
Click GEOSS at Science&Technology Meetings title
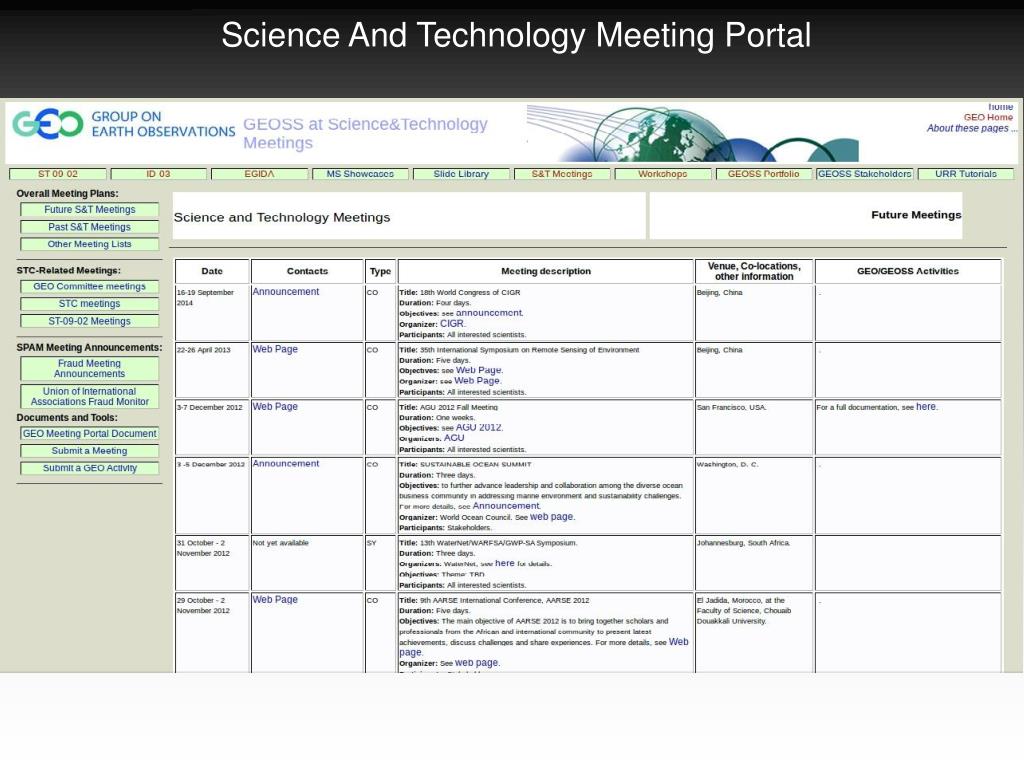(366, 133)
